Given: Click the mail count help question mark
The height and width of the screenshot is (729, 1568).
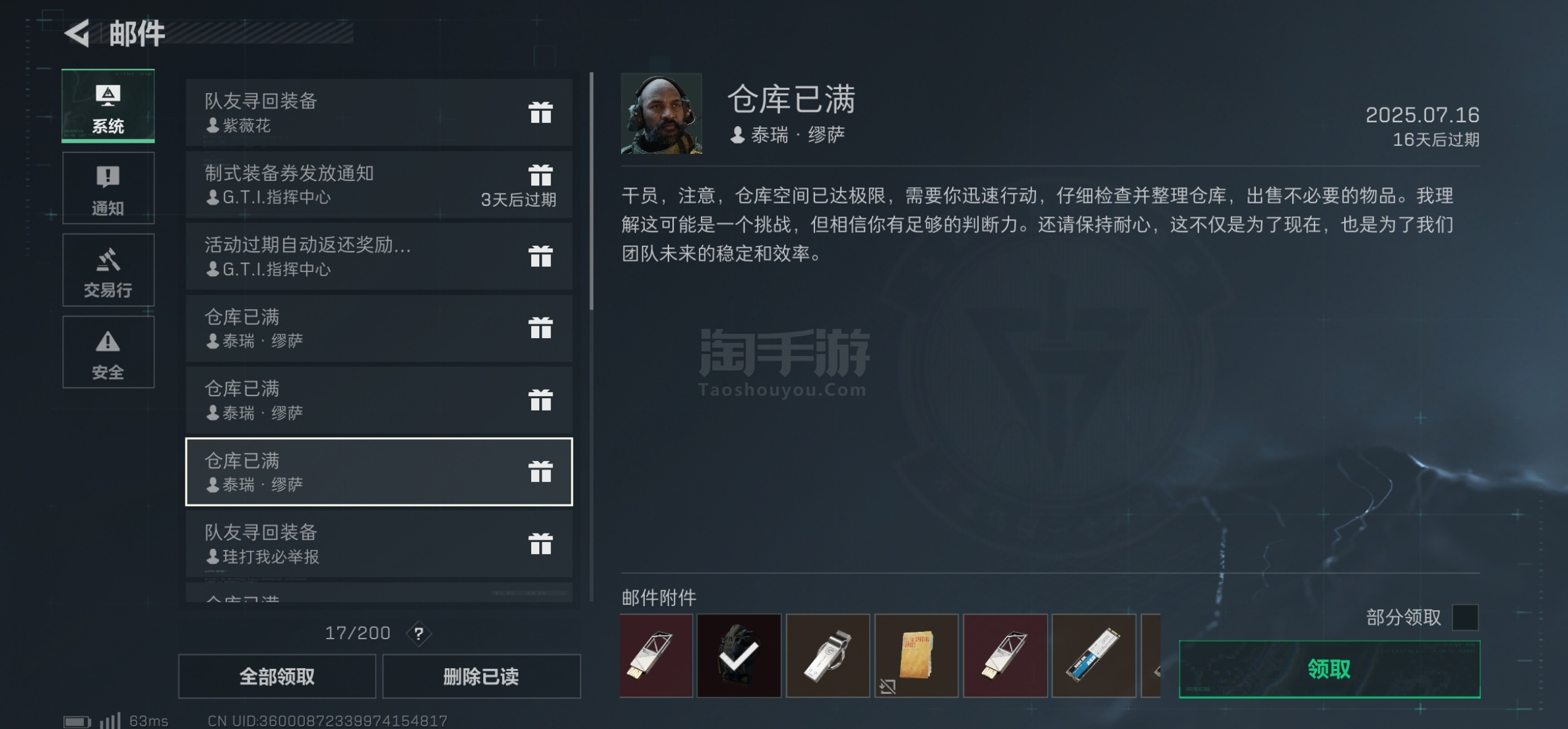Looking at the screenshot, I should click(418, 634).
